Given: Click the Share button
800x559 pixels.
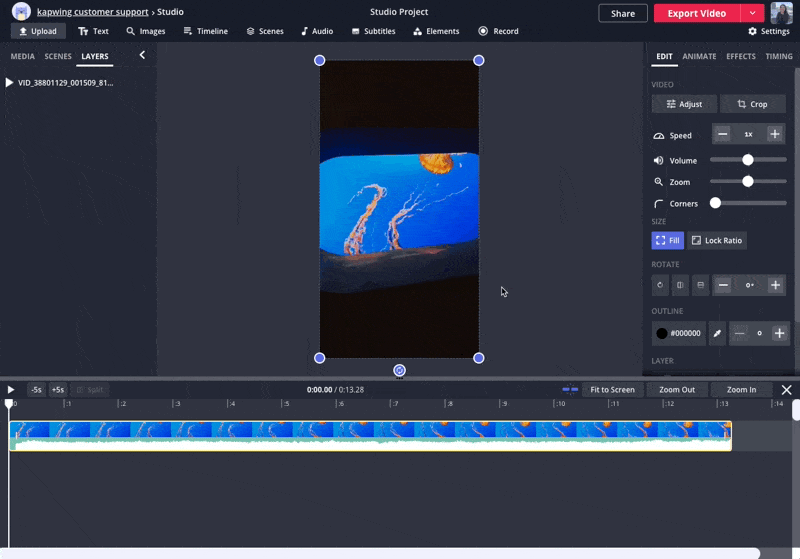Looking at the screenshot, I should (x=622, y=13).
